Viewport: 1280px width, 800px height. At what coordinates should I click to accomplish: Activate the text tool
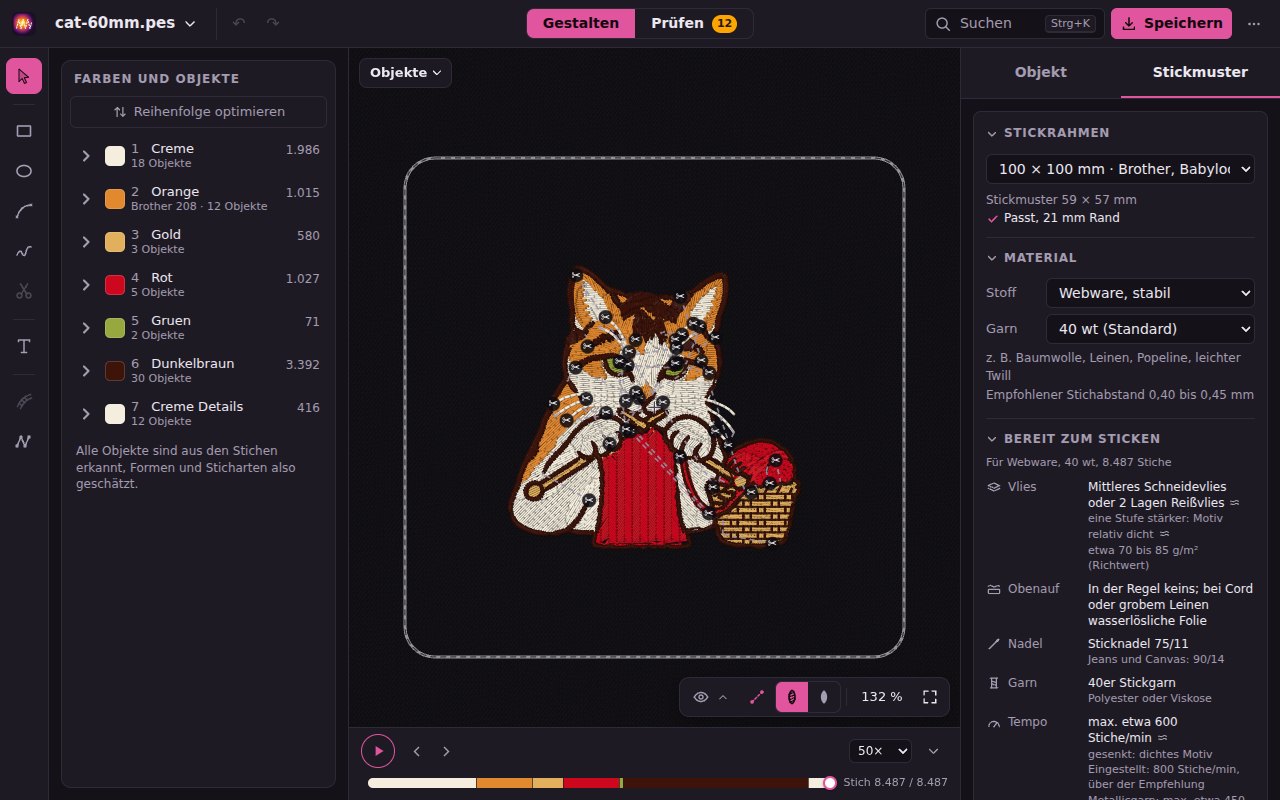point(24,346)
